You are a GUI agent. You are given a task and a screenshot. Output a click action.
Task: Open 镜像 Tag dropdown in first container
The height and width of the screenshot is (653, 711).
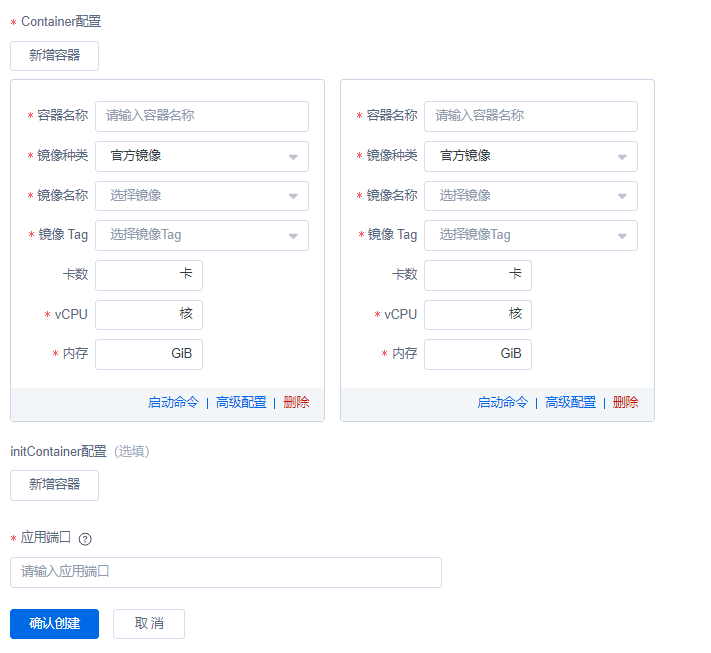point(201,236)
